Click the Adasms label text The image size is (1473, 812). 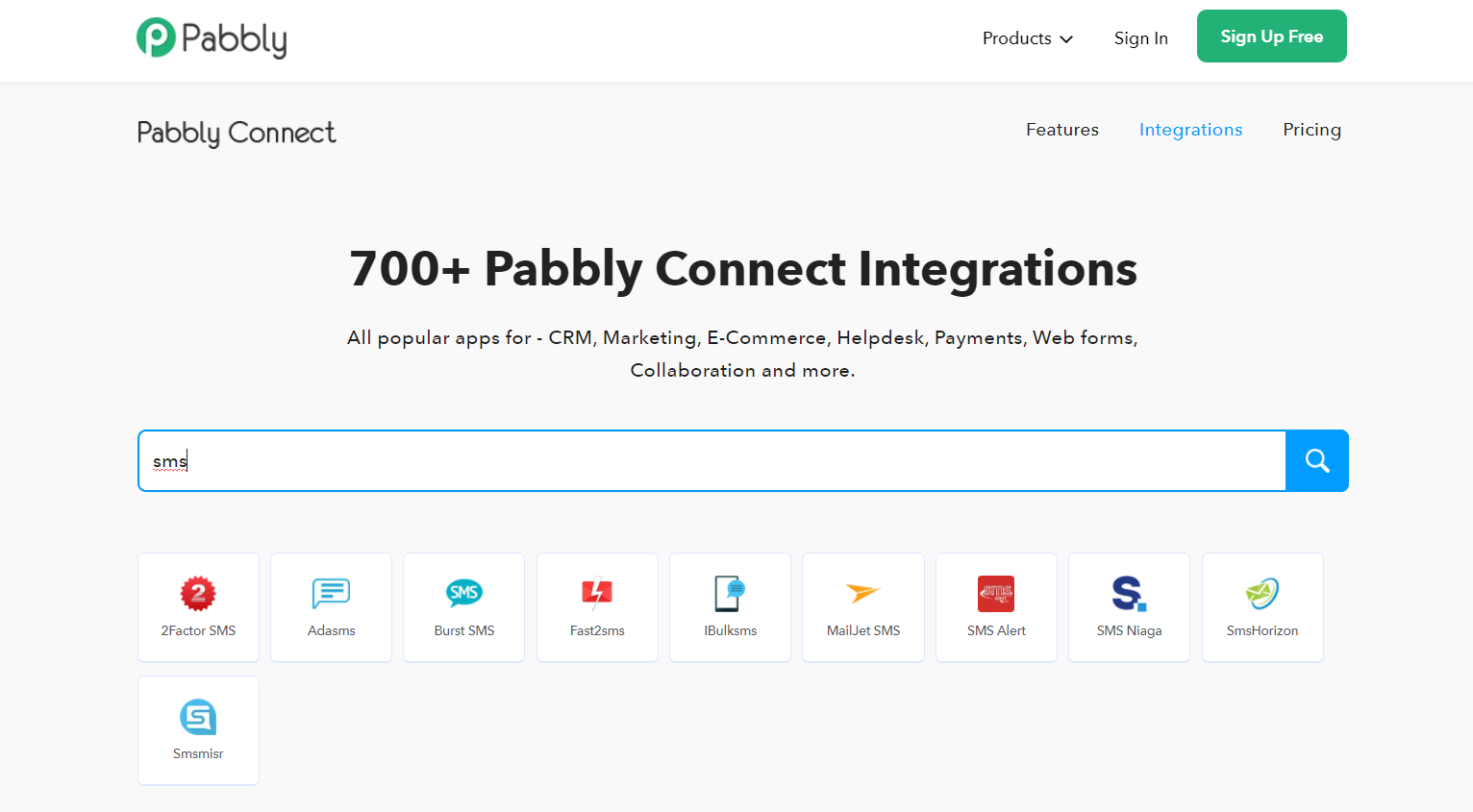pyautogui.click(x=332, y=630)
